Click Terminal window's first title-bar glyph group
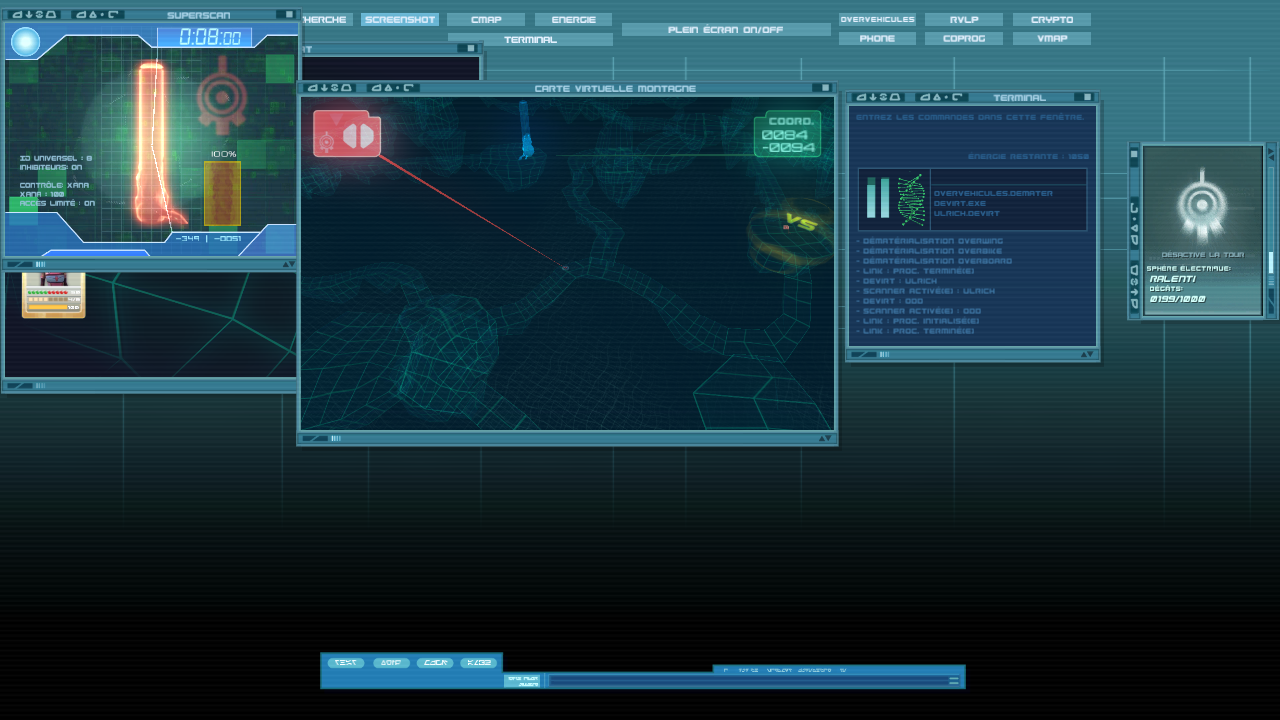The height and width of the screenshot is (720, 1280). click(x=878, y=97)
